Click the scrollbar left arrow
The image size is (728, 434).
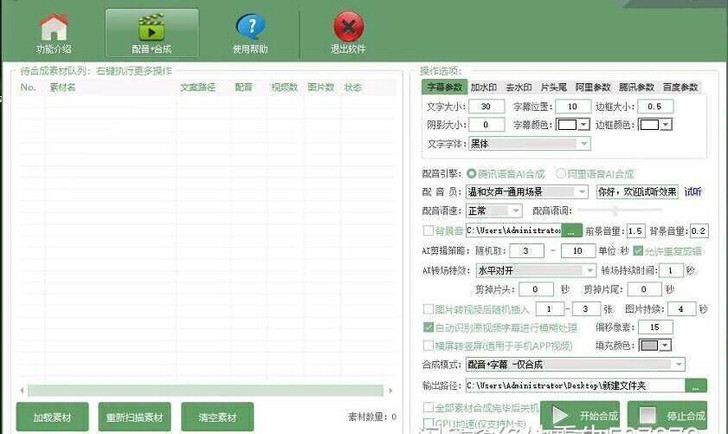pos(22,390)
